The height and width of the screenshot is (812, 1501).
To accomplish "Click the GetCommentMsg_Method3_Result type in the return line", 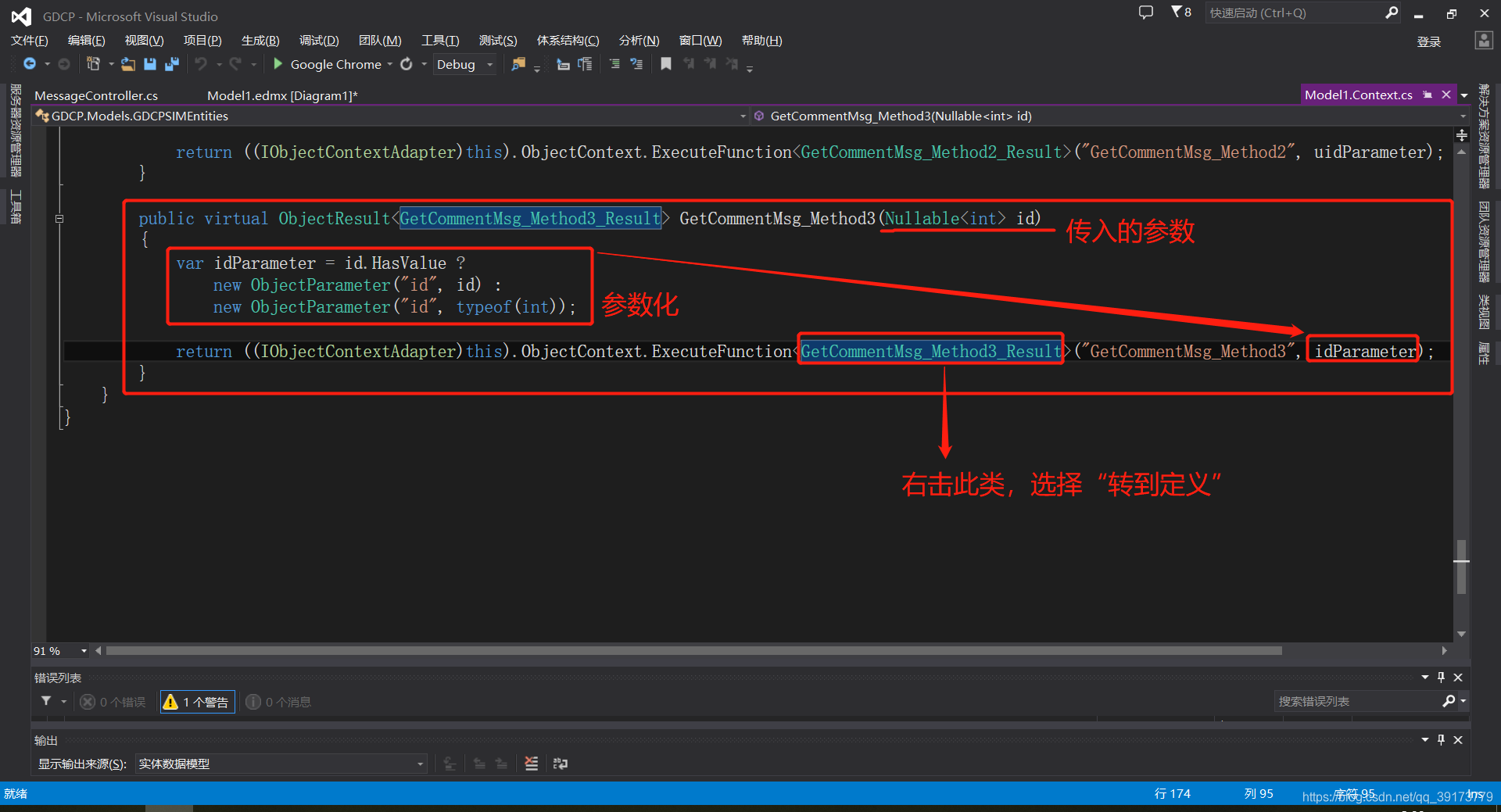I will tap(930, 351).
